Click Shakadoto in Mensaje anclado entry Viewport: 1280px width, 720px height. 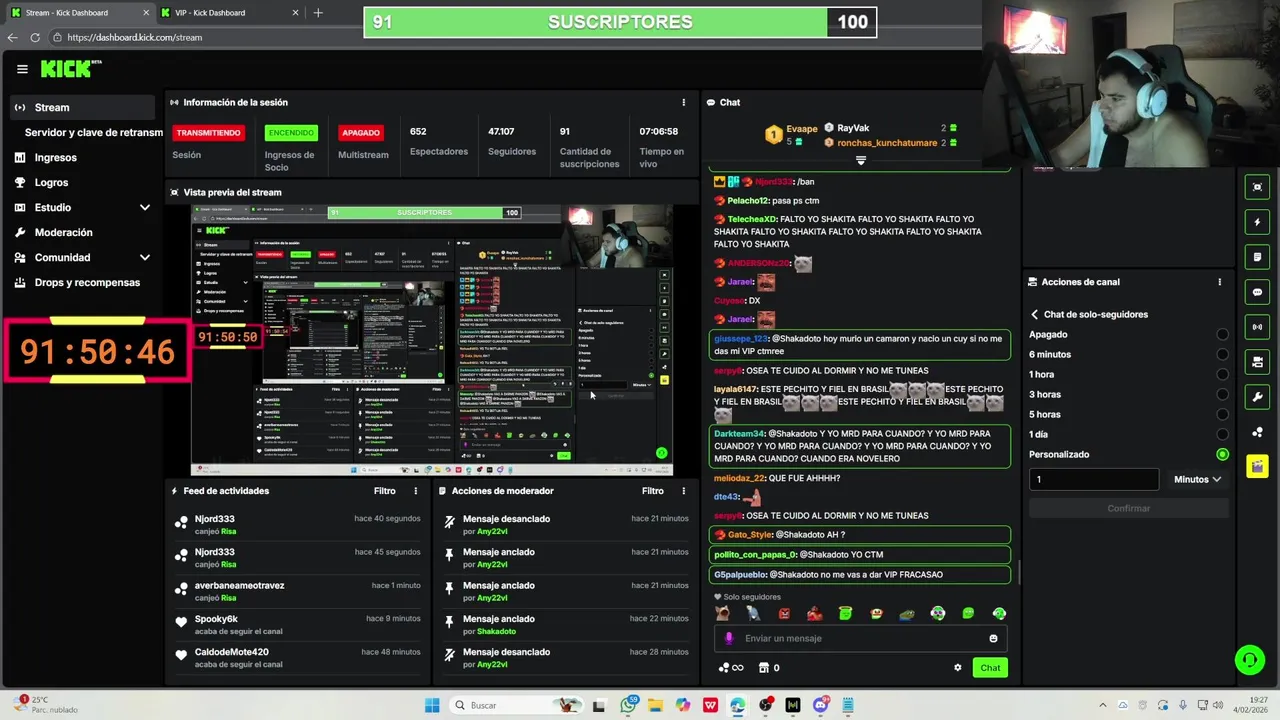(x=496, y=631)
